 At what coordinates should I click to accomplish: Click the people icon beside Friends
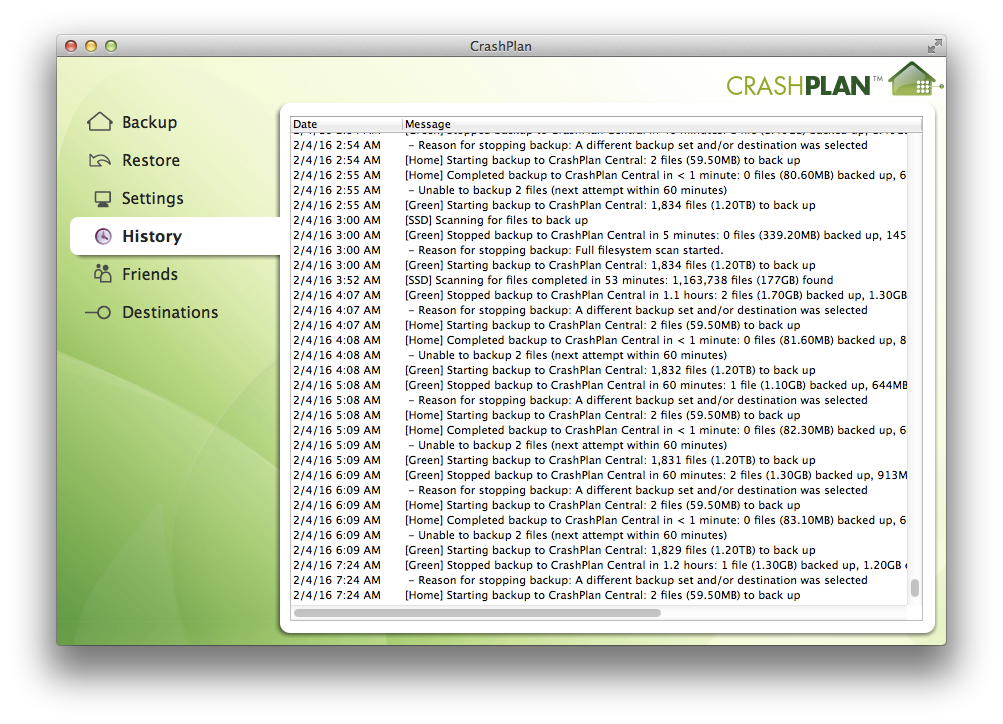point(102,274)
